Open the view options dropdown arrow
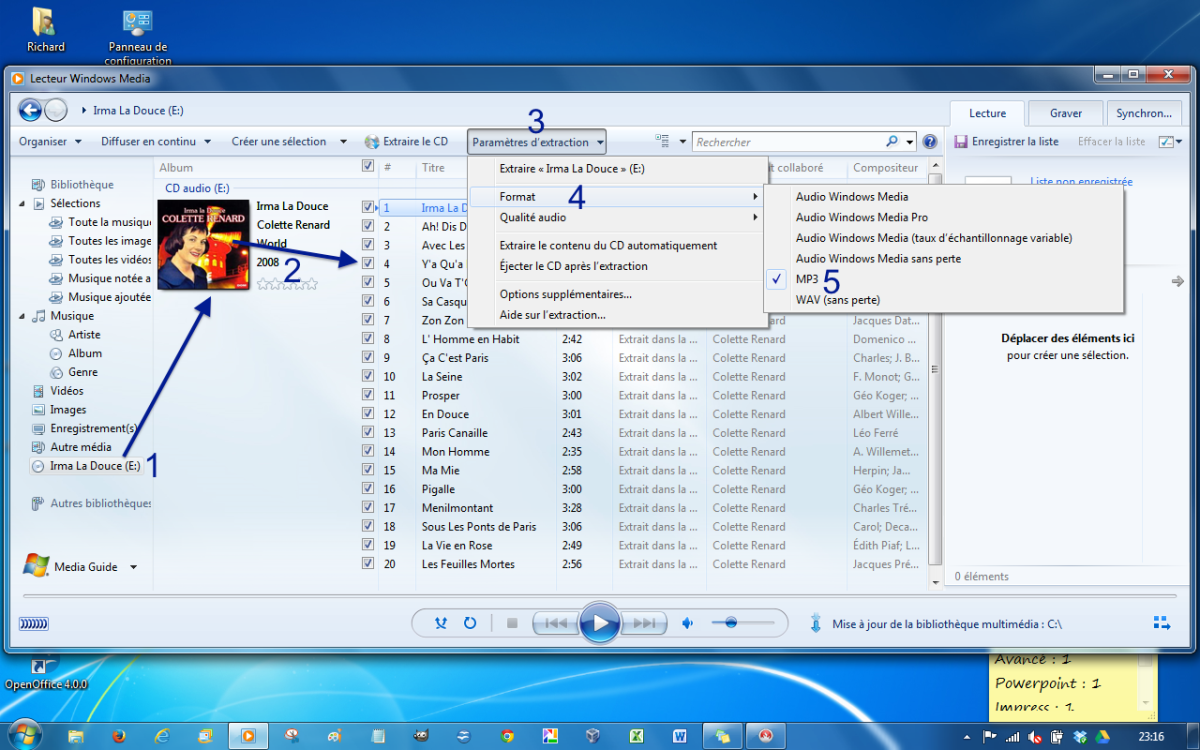 (683, 142)
